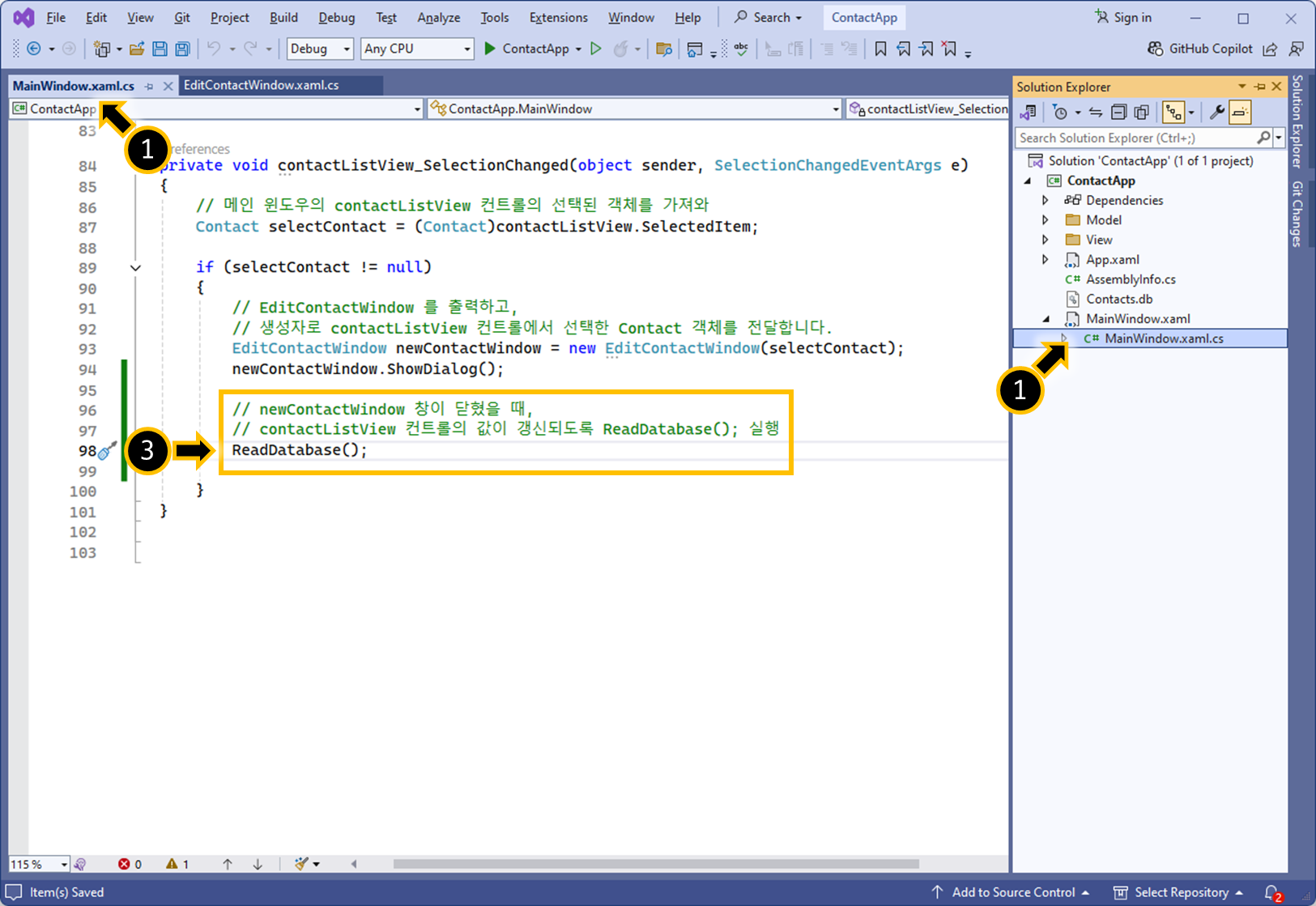Open Properties with the wrench icon
Screen dimensions: 1316x906
1216,113
